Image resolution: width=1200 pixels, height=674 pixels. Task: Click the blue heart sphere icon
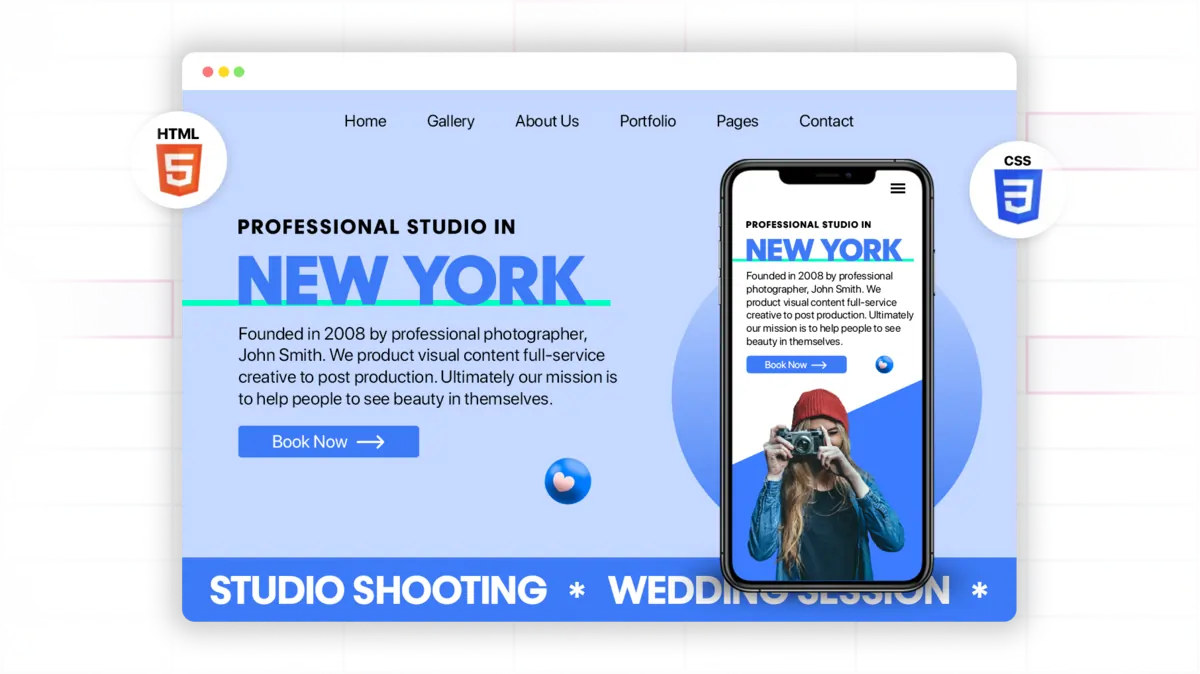point(567,481)
